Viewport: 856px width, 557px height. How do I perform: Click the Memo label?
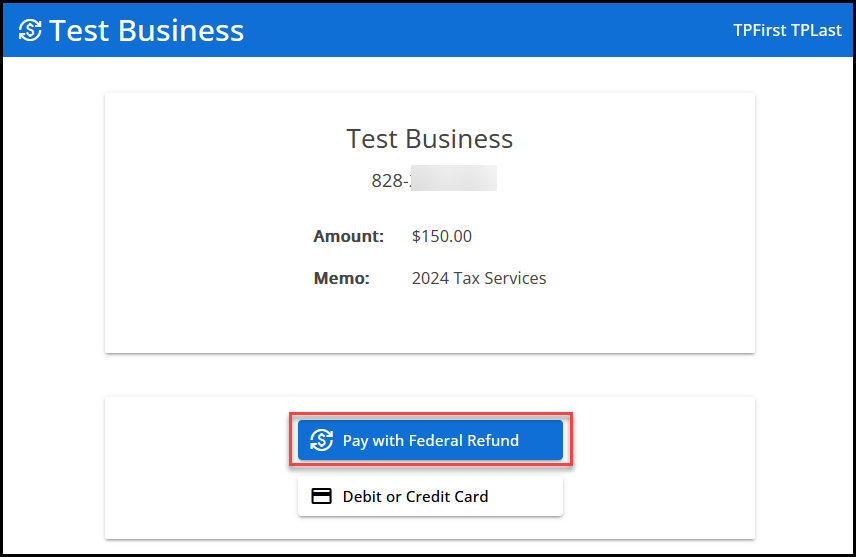point(341,278)
